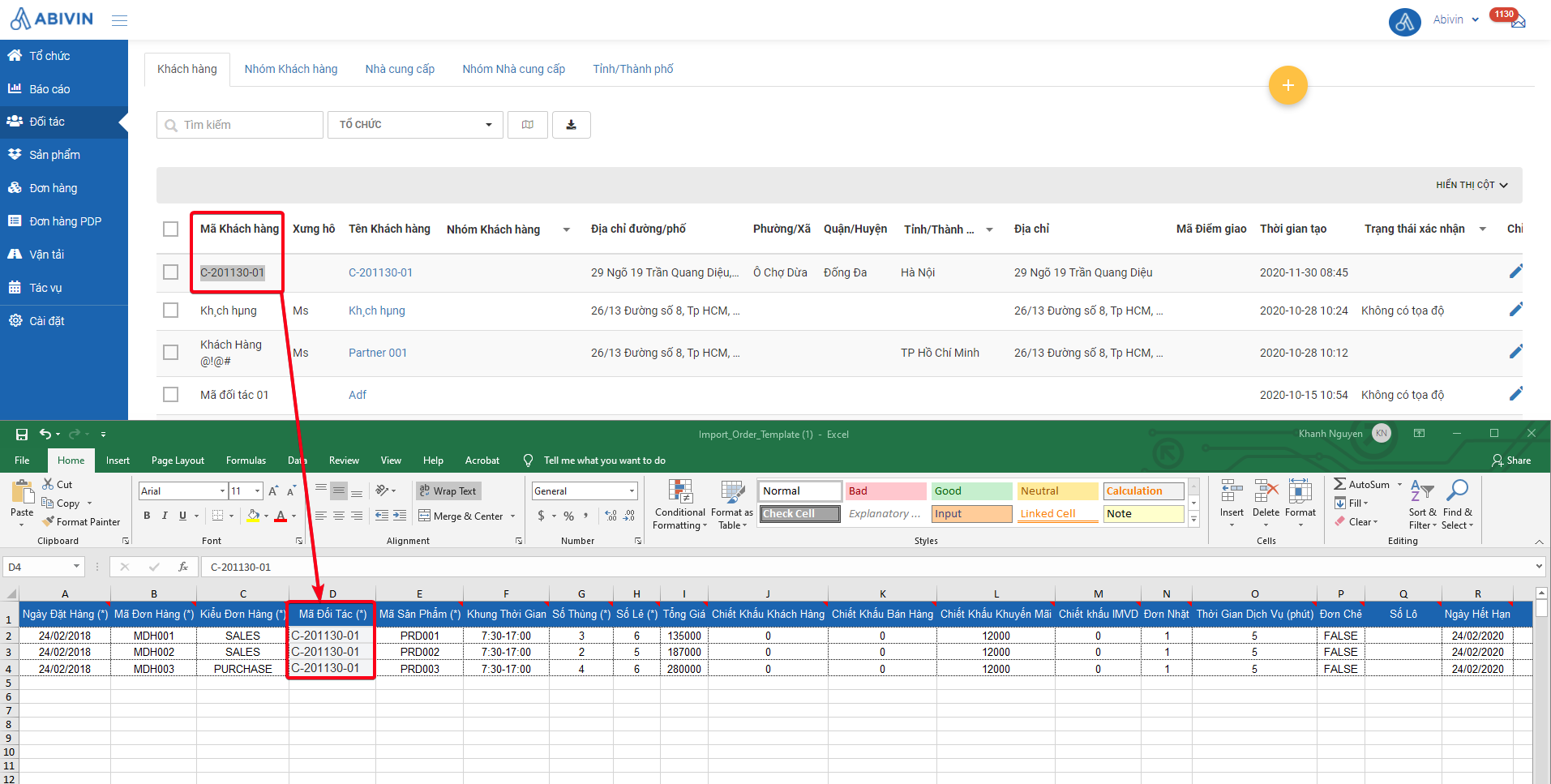Click the Delete cells icon in Excel
This screenshot has width=1551, height=784.
(x=1266, y=491)
